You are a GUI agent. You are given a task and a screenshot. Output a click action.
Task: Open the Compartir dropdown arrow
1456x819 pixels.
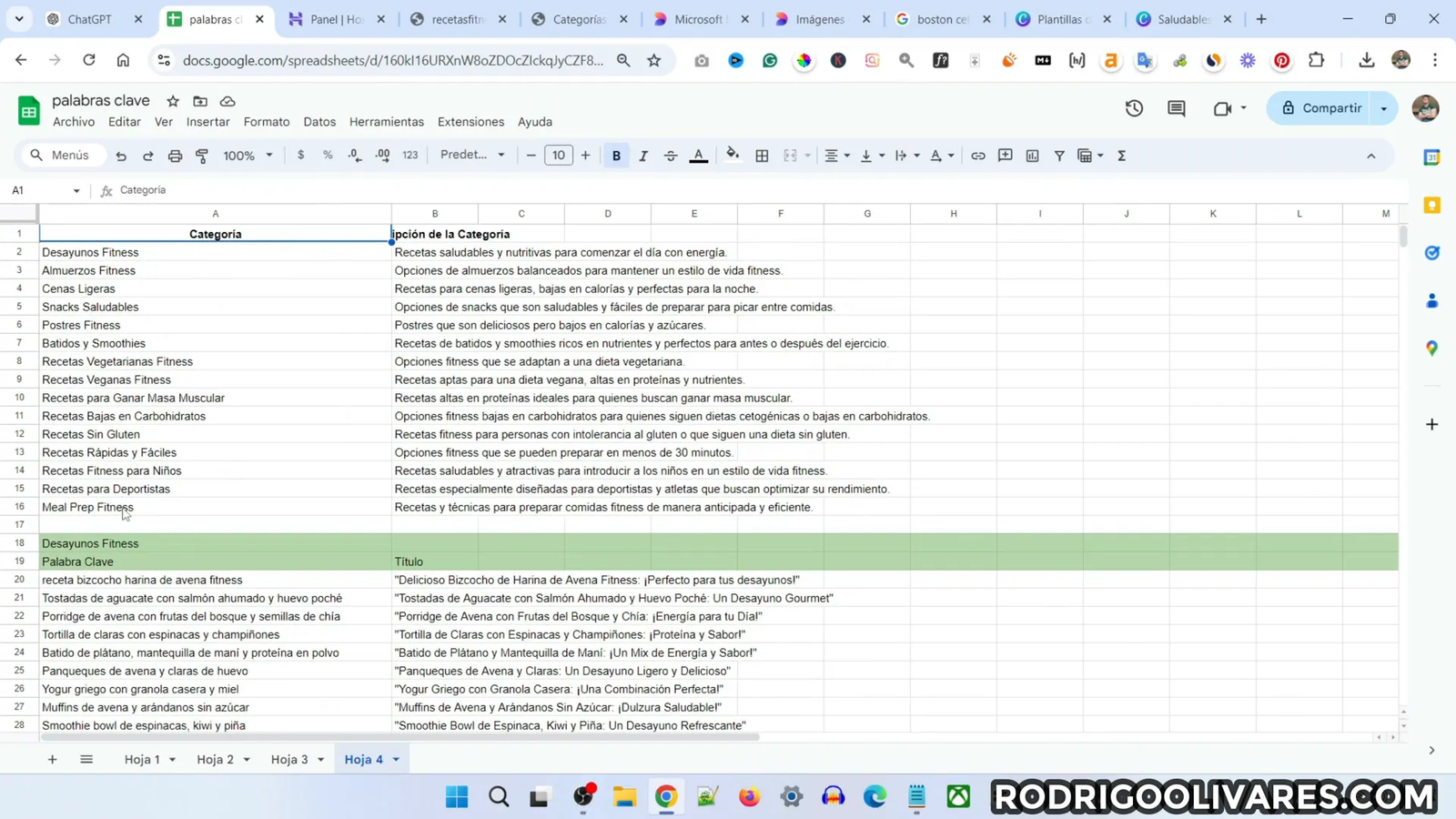1384,107
